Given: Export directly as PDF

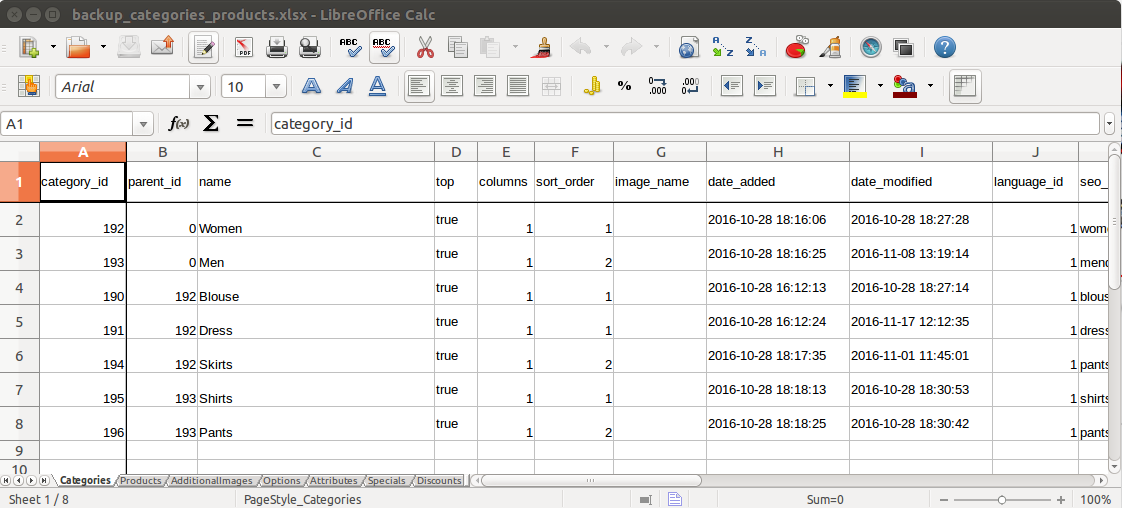Looking at the screenshot, I should [244, 47].
